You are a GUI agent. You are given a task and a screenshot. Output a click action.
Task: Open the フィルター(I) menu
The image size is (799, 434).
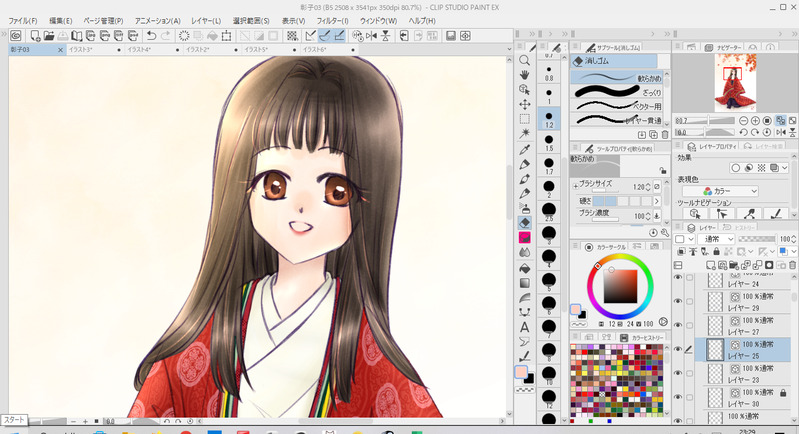pyautogui.click(x=332, y=21)
